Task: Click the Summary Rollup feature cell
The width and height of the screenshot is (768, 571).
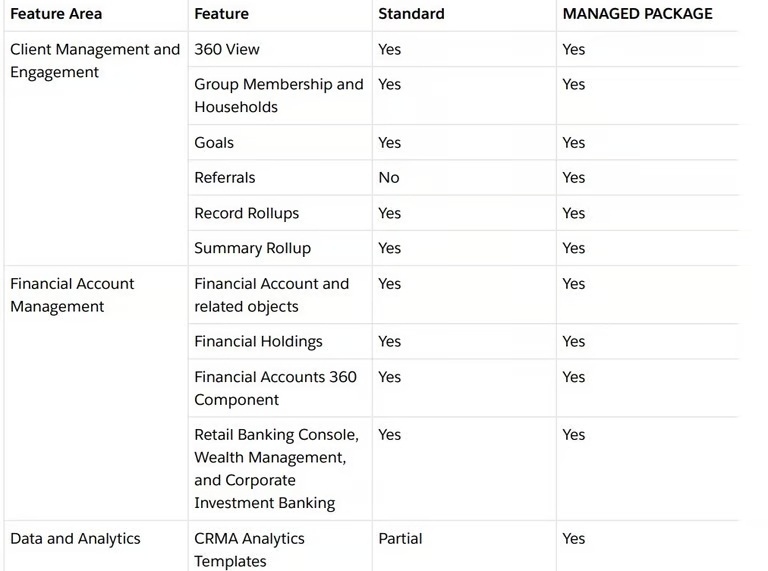Action: (x=252, y=248)
